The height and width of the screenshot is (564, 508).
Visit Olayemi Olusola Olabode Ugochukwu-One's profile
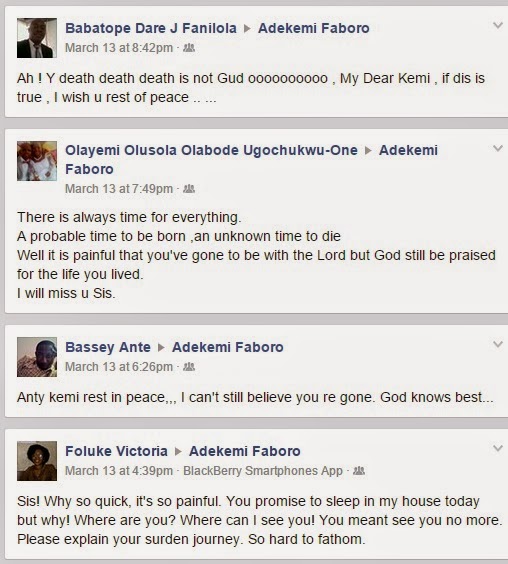point(211,150)
